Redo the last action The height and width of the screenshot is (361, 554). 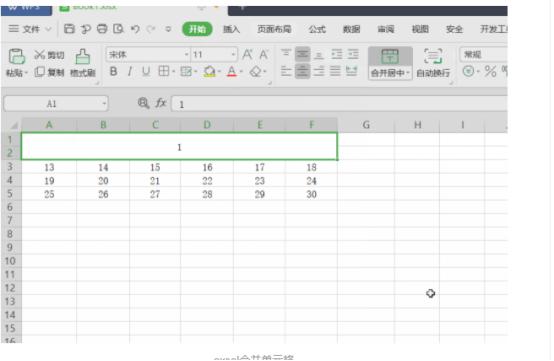[x=151, y=29]
